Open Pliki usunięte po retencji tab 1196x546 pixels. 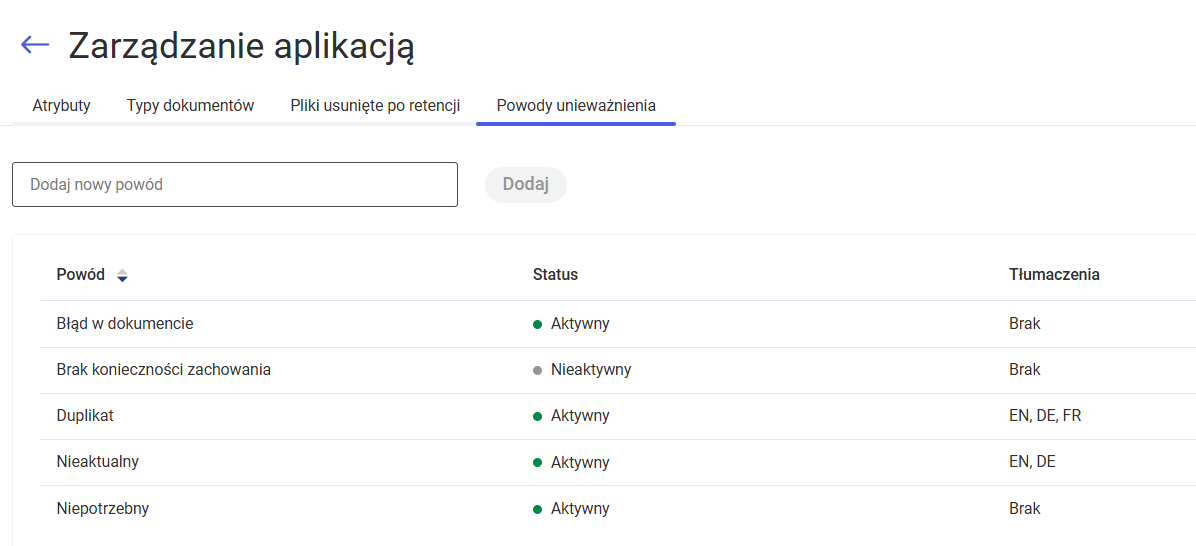pos(375,105)
